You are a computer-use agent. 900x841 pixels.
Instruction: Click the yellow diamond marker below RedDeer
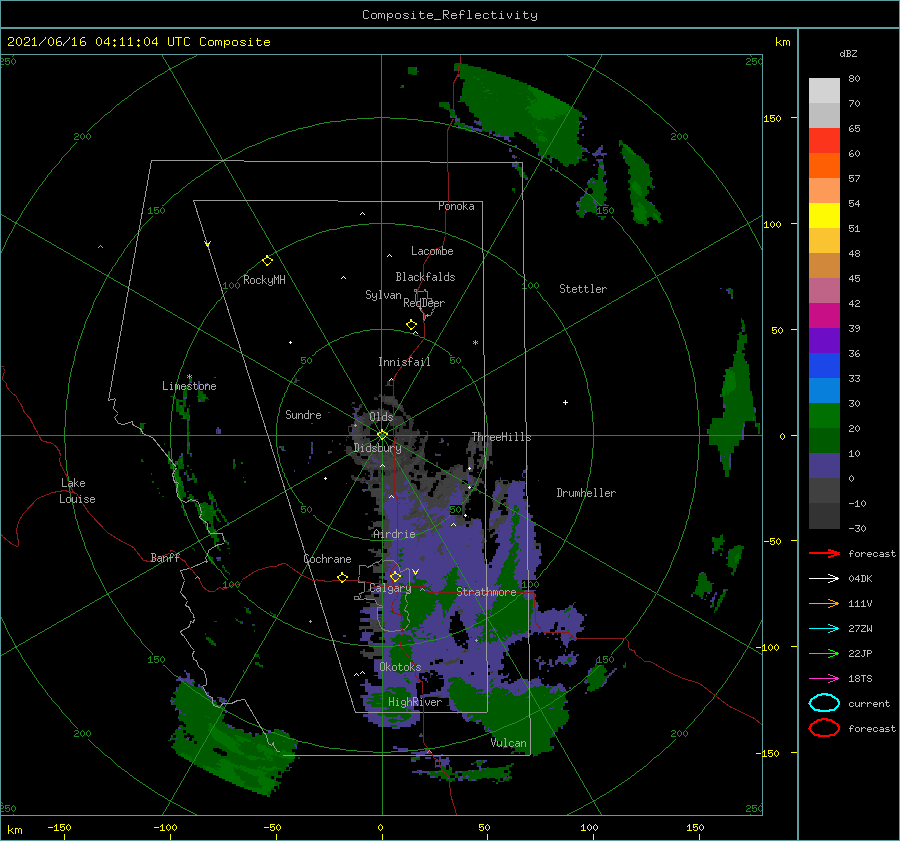coord(411,325)
